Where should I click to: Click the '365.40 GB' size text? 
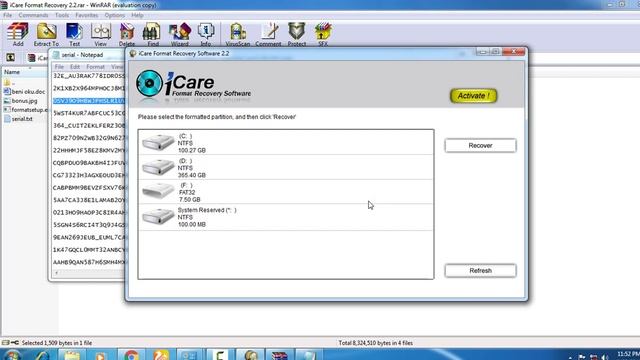point(192,175)
